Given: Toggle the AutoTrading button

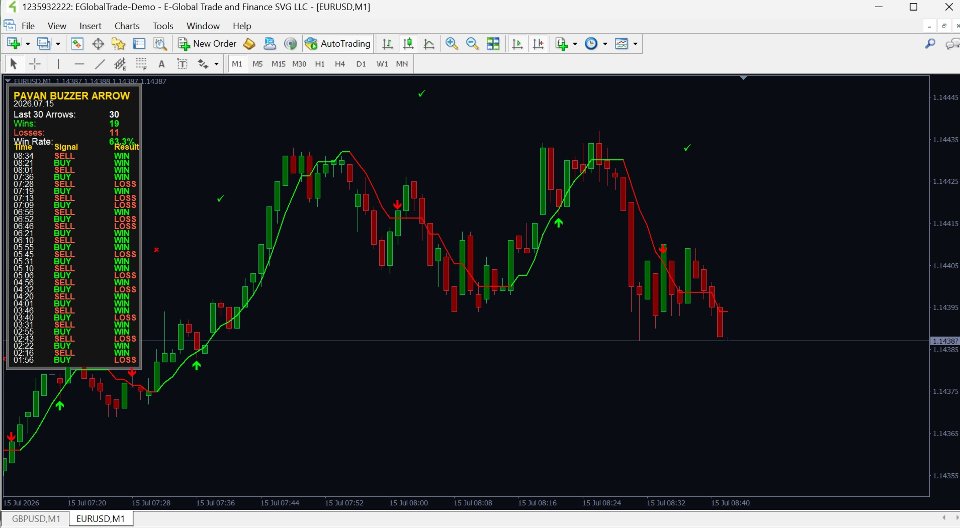Looking at the screenshot, I should (x=338, y=43).
